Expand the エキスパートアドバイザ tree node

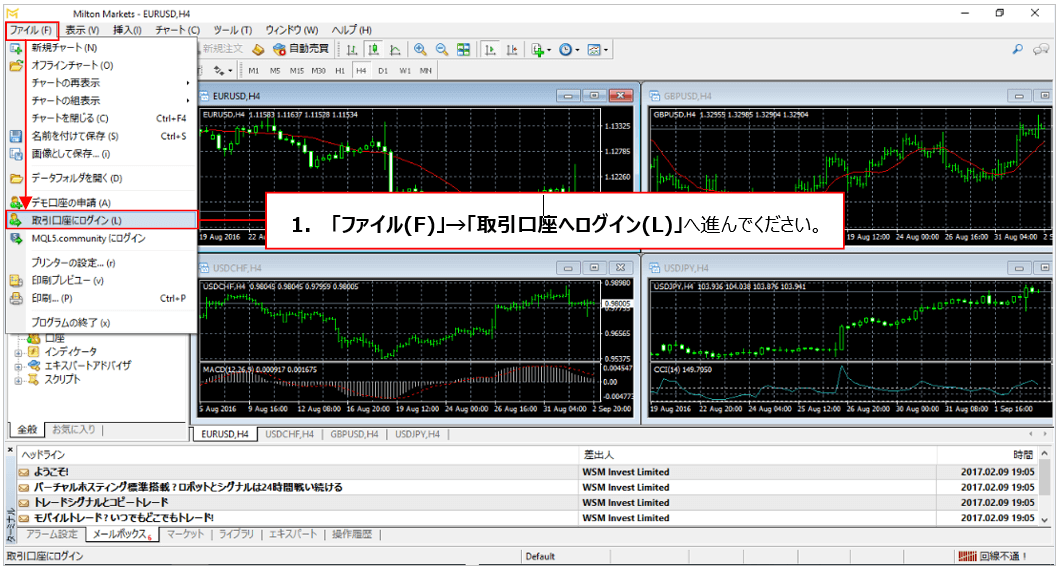click(18, 366)
